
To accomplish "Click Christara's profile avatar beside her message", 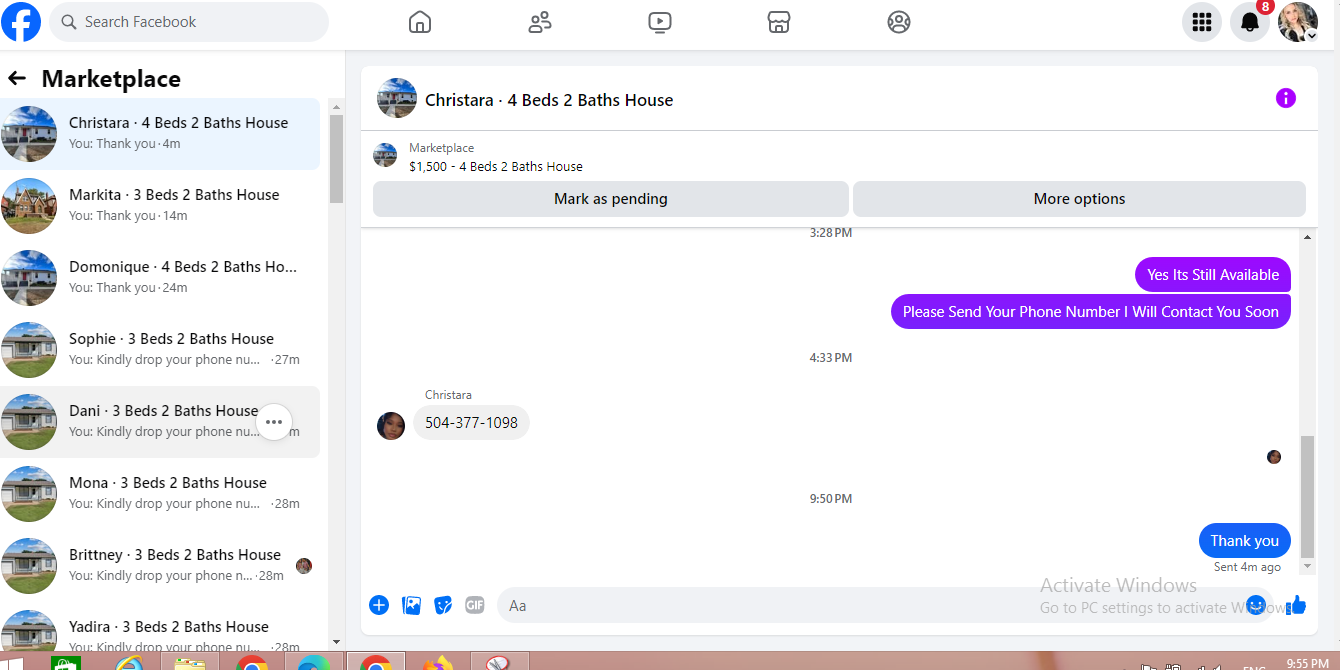I will coord(391,426).
